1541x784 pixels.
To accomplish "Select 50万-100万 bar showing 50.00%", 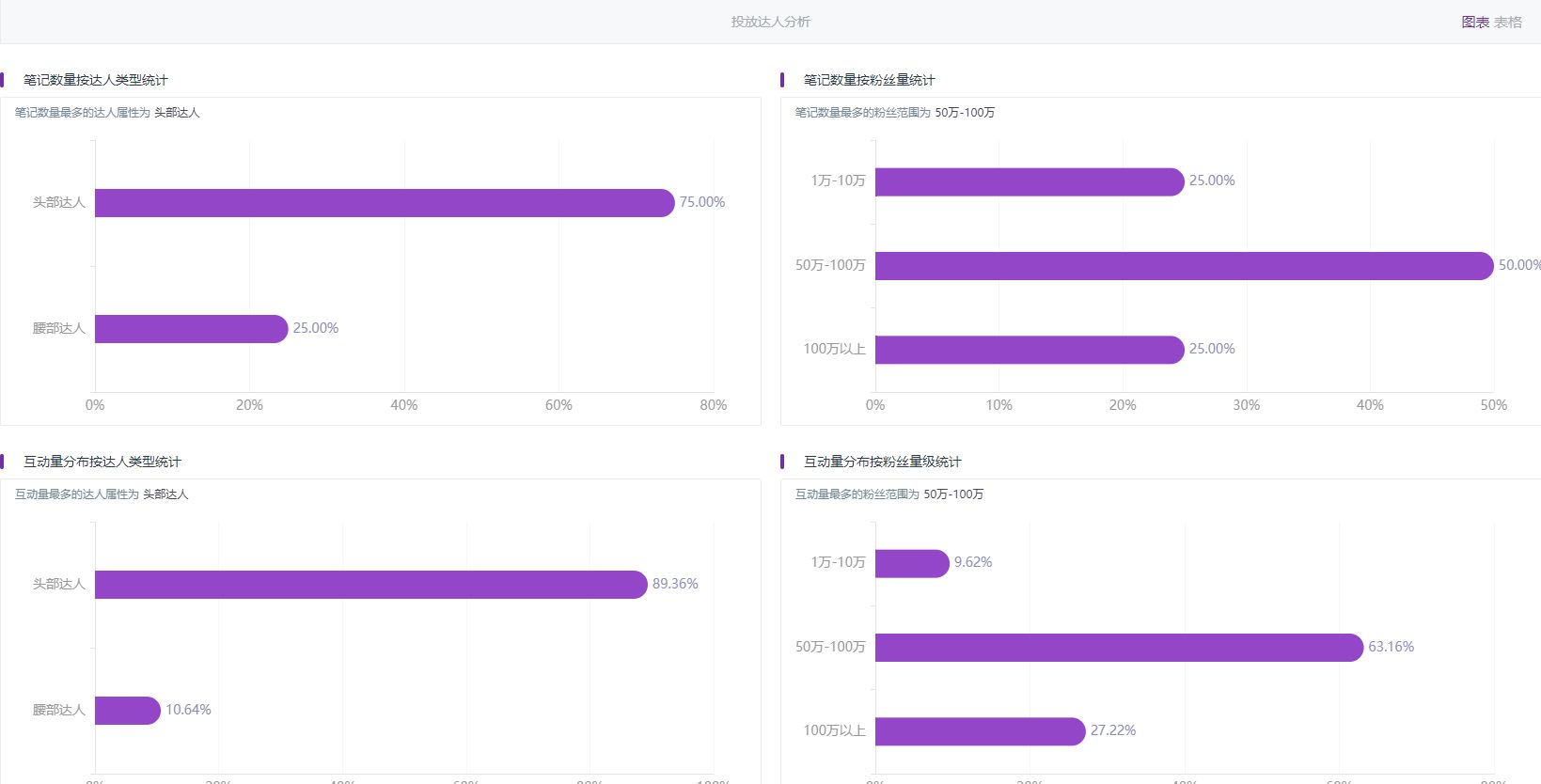I will (1183, 266).
